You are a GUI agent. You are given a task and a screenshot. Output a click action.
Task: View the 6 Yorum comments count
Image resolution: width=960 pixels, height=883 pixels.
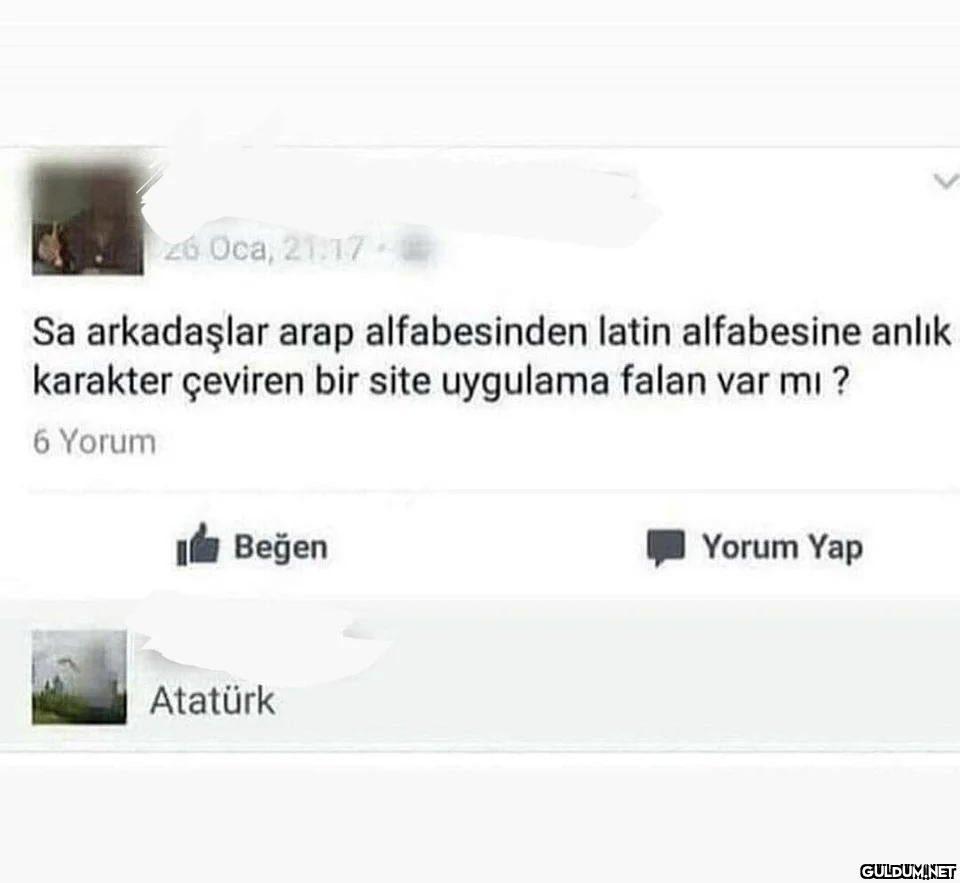click(95, 442)
